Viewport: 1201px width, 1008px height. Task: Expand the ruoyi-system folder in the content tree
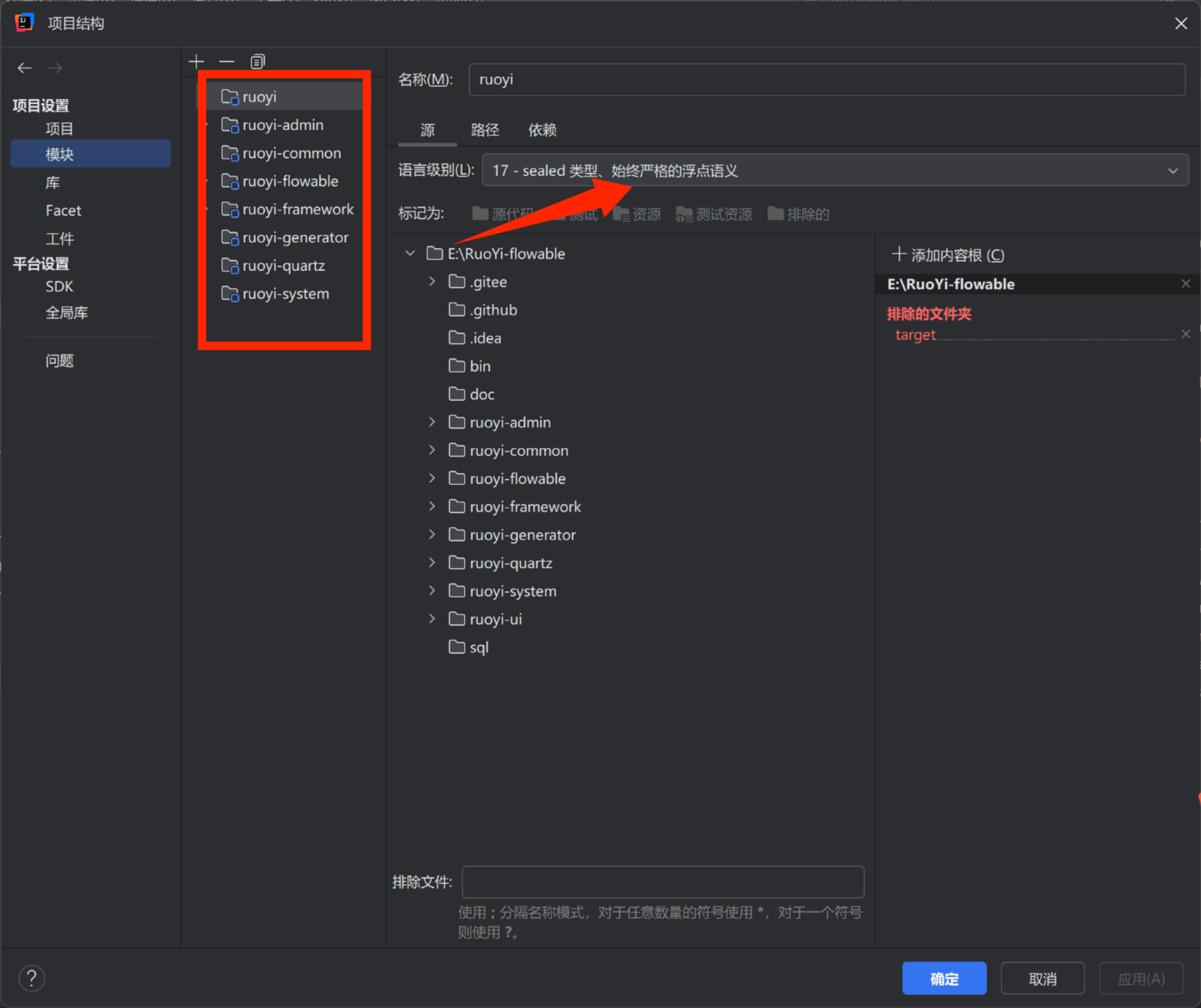click(432, 590)
